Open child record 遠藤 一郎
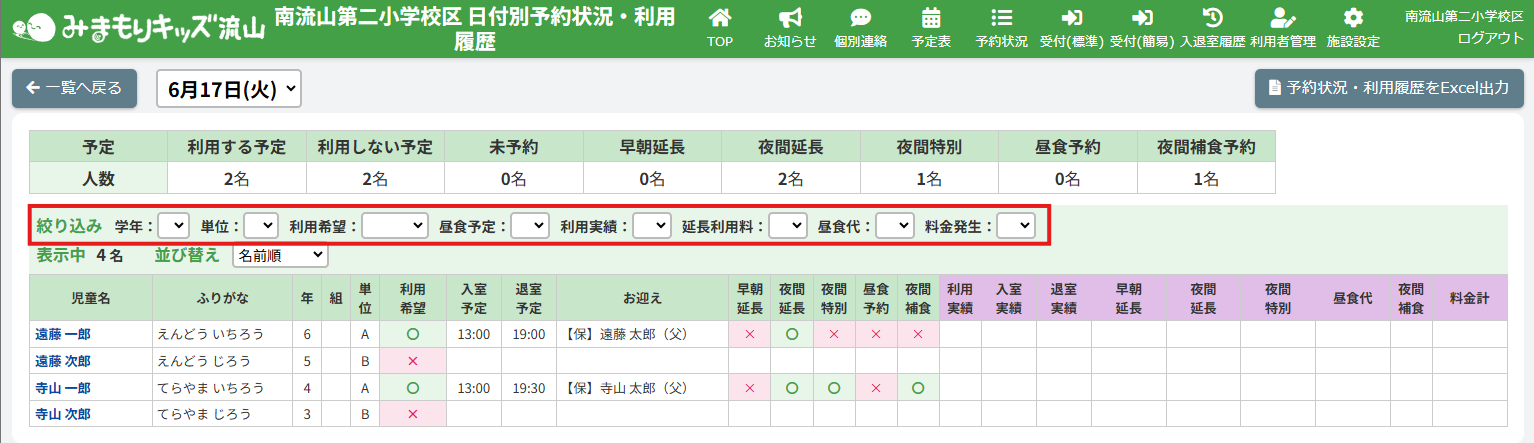The image size is (1534, 443). coord(63,334)
